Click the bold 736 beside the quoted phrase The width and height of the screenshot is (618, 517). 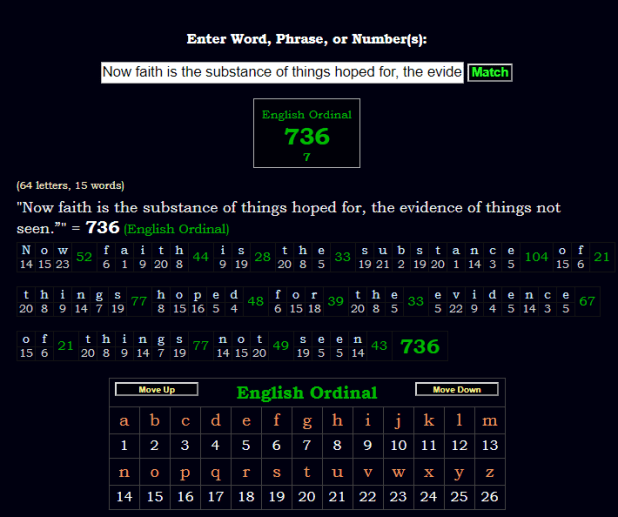point(102,227)
